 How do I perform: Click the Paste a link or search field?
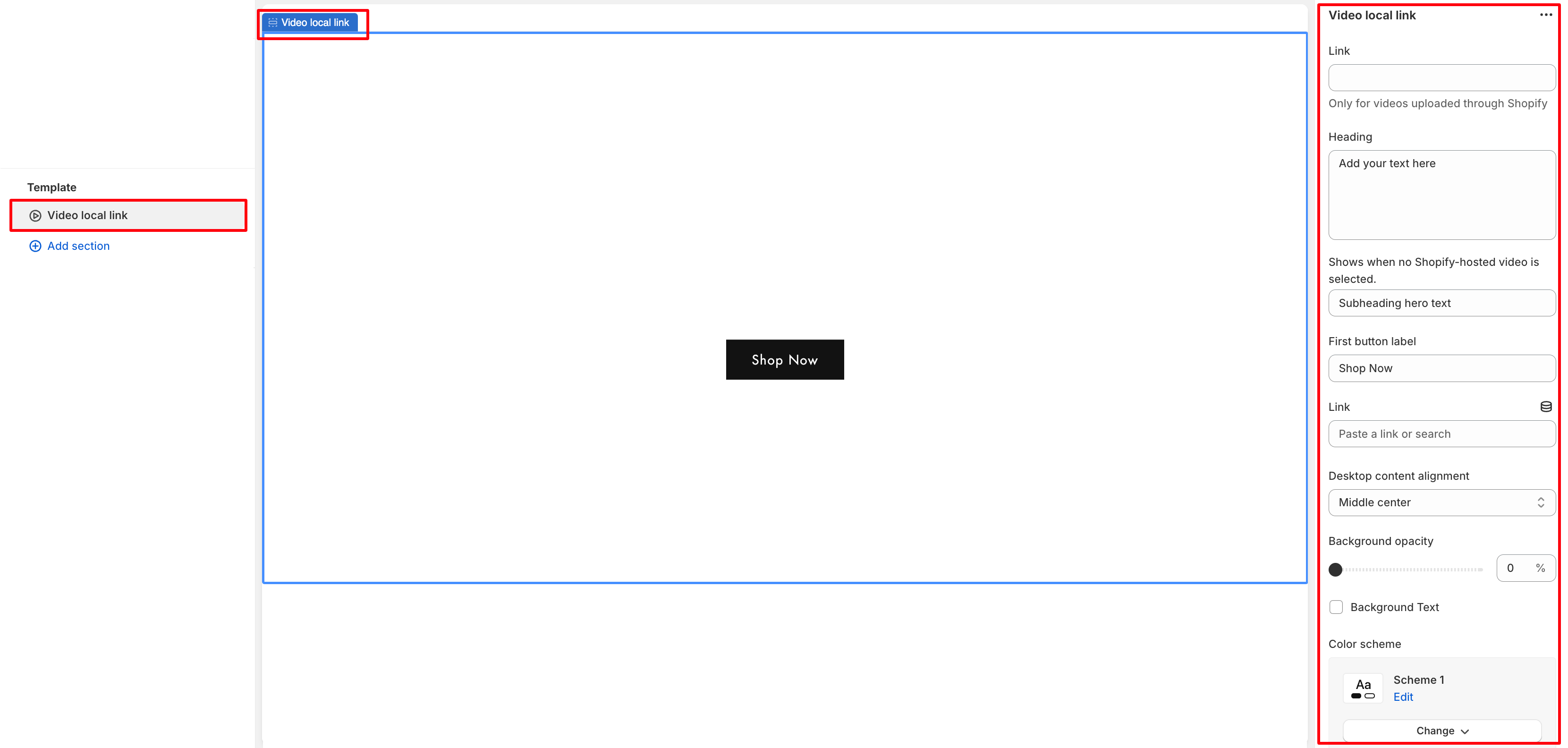point(1441,434)
